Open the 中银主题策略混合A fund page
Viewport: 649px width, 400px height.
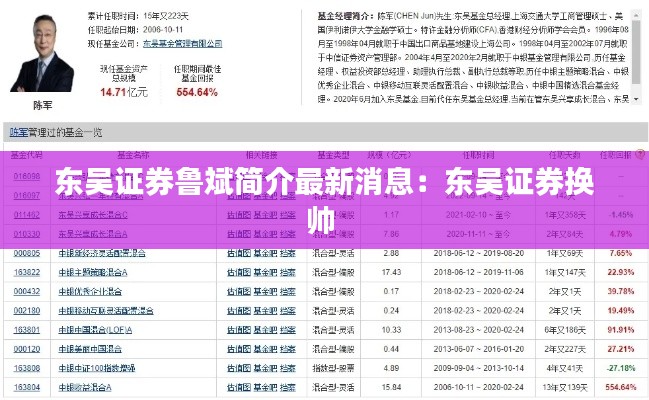(93, 272)
